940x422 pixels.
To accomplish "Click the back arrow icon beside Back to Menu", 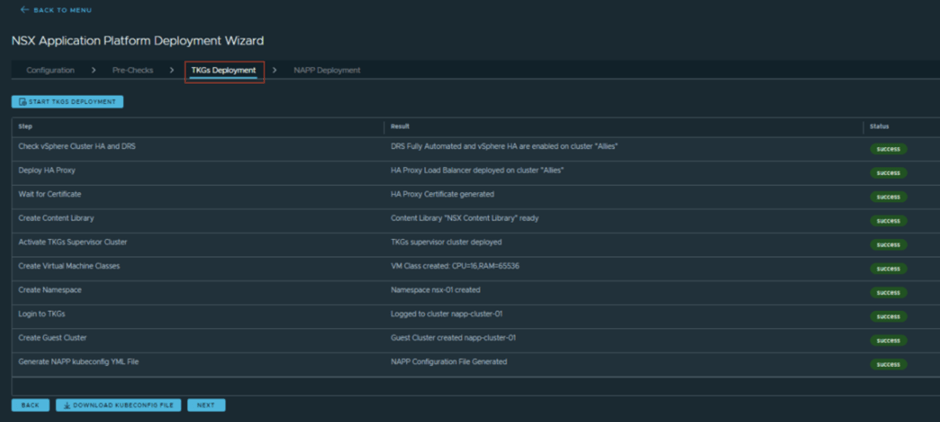I will coord(24,10).
